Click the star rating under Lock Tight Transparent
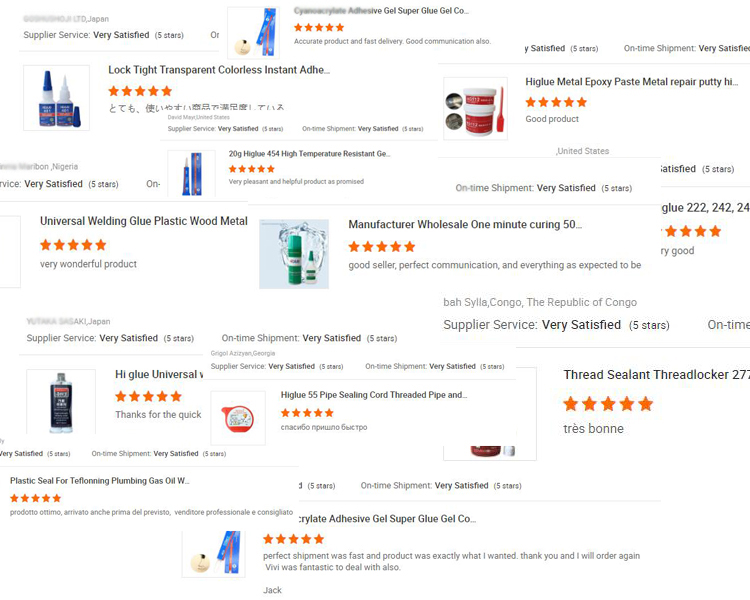This screenshot has height=600, width=750. pyautogui.click(x=140, y=91)
